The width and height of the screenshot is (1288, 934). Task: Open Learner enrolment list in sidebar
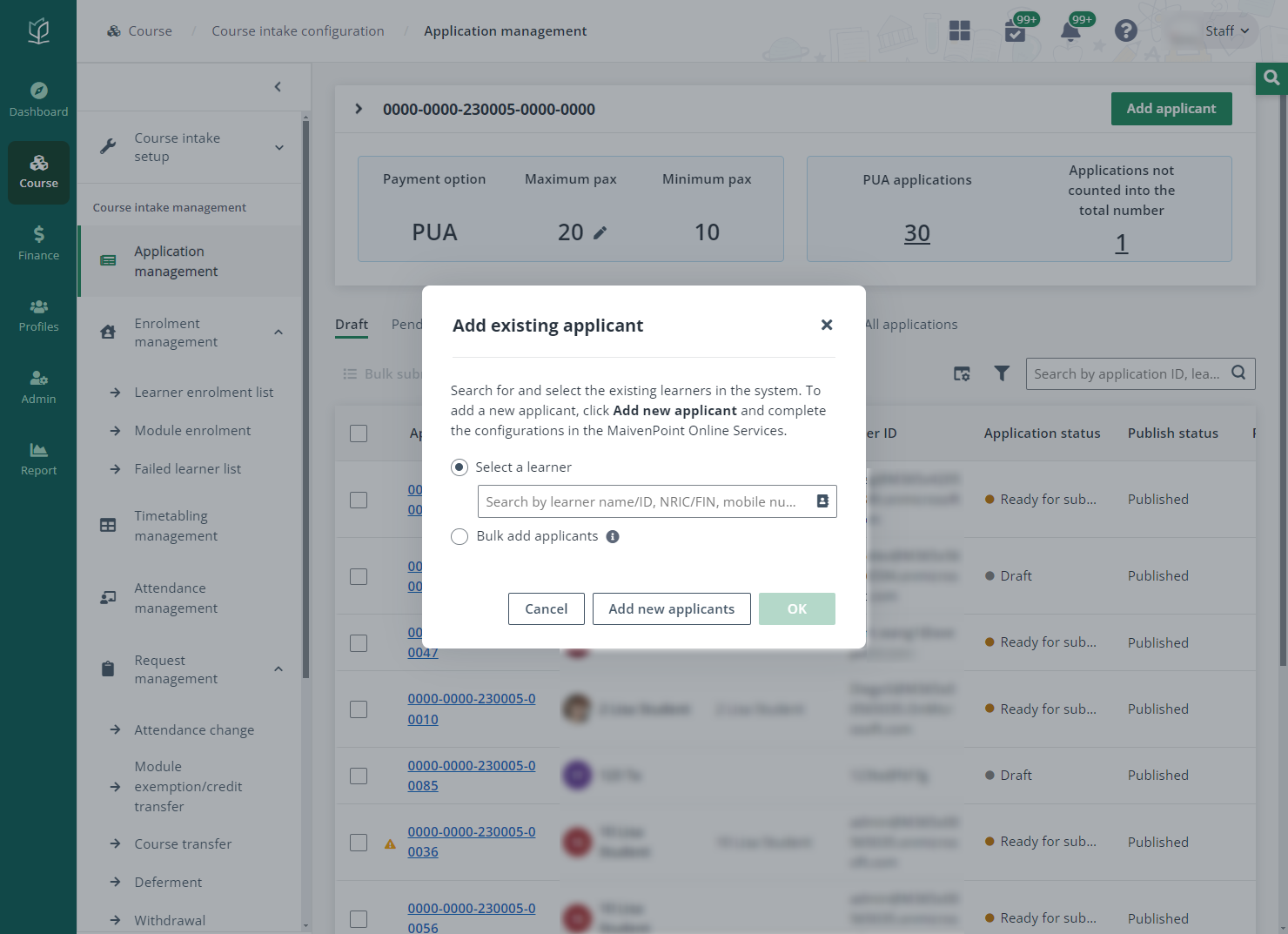(x=204, y=393)
